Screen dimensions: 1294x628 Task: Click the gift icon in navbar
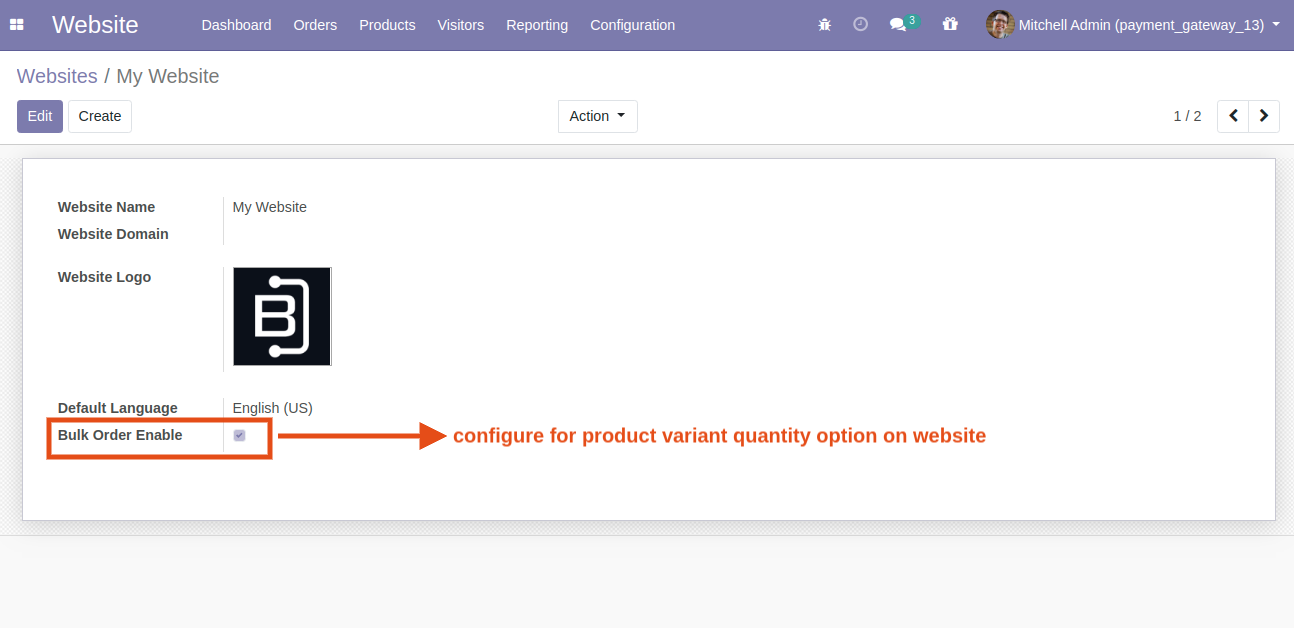coord(950,25)
